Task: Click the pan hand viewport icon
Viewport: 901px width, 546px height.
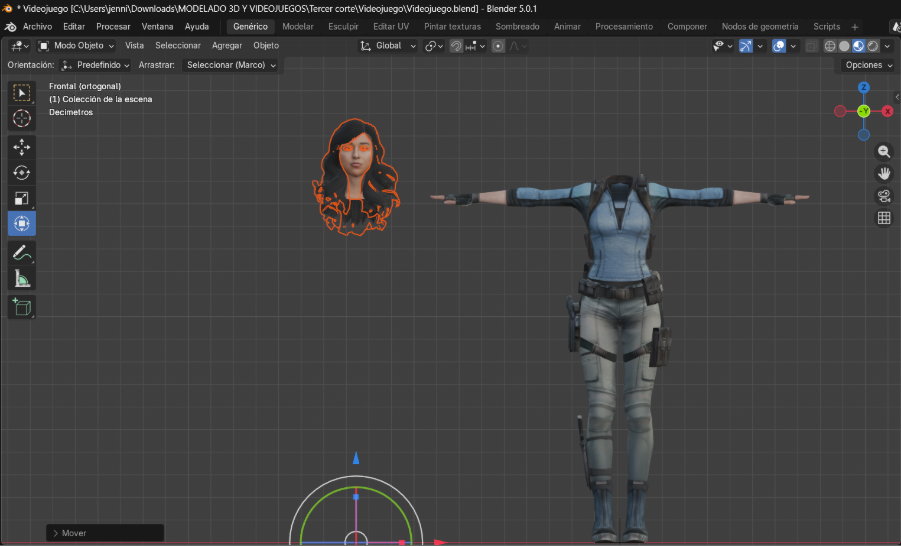Action: (x=884, y=174)
